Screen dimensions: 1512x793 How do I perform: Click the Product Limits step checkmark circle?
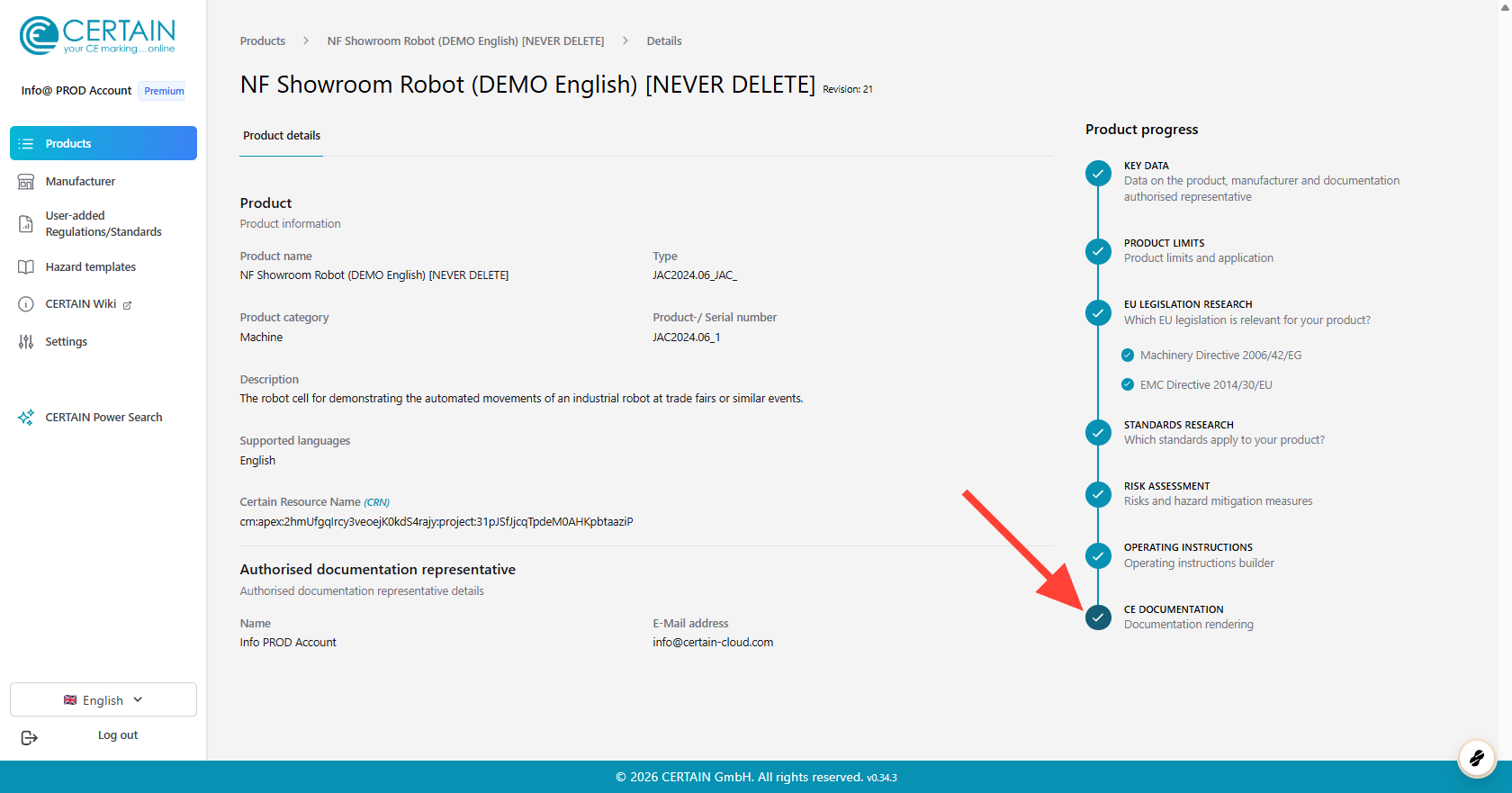tap(1098, 251)
